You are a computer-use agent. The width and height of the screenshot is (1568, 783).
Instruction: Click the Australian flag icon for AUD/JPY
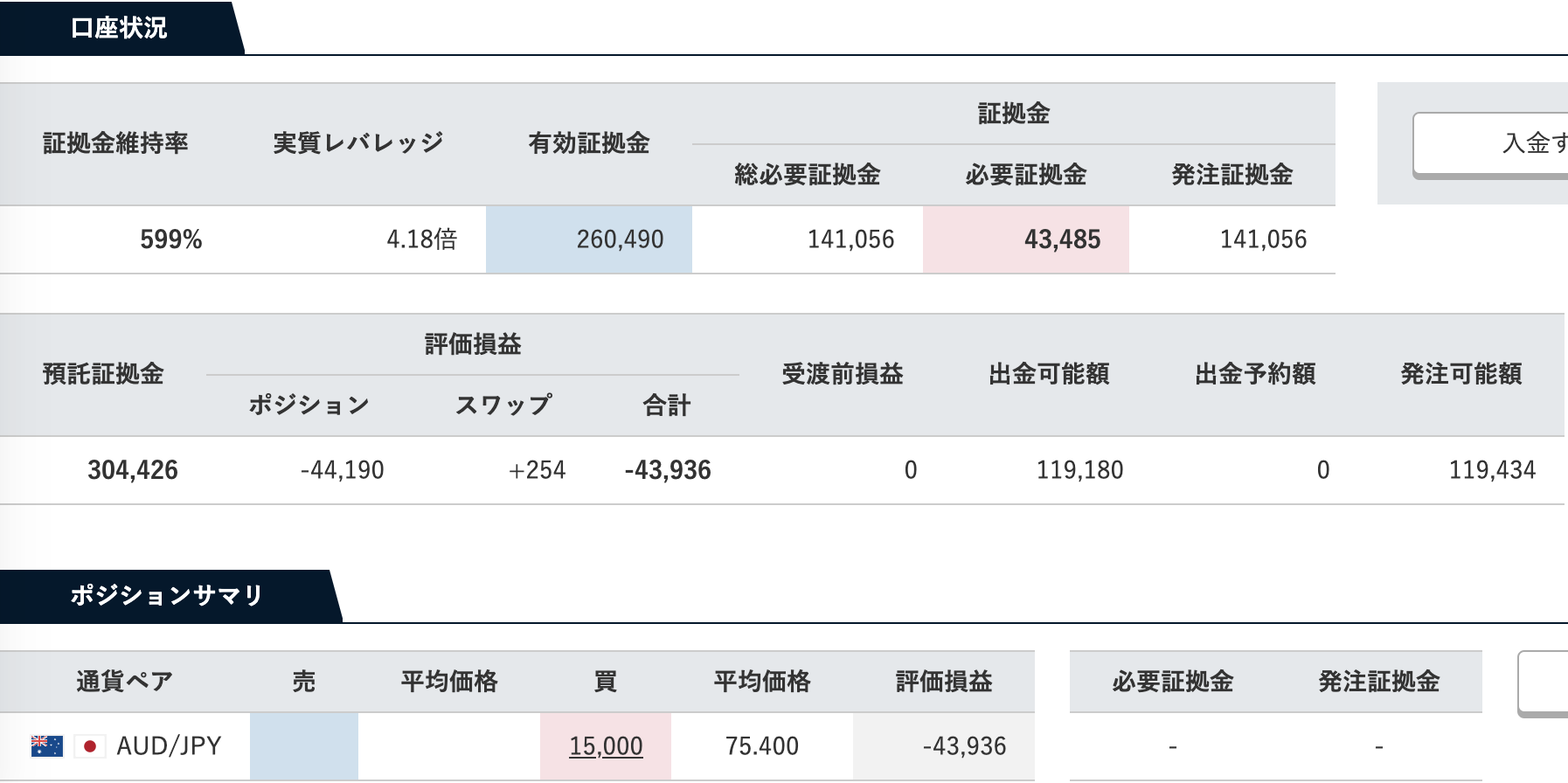pyautogui.click(x=46, y=746)
